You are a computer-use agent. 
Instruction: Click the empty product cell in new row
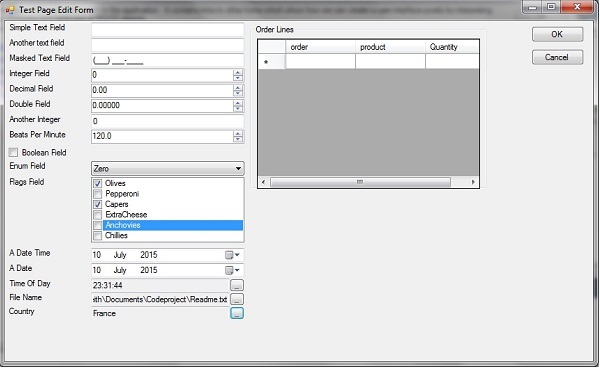390,62
